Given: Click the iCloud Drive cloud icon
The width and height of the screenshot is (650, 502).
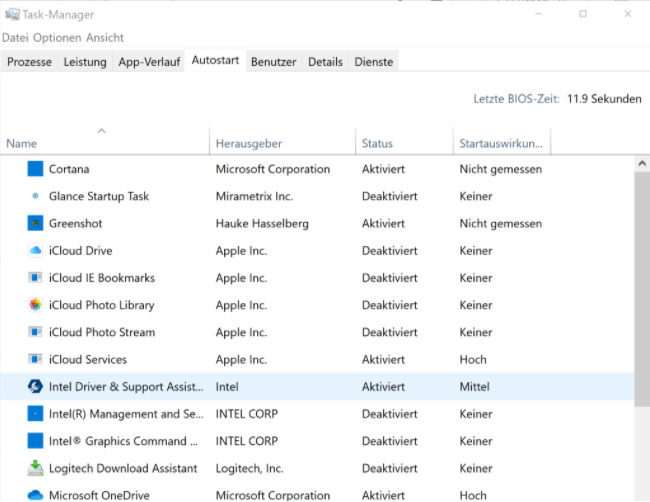Looking at the screenshot, I should click(x=35, y=250).
